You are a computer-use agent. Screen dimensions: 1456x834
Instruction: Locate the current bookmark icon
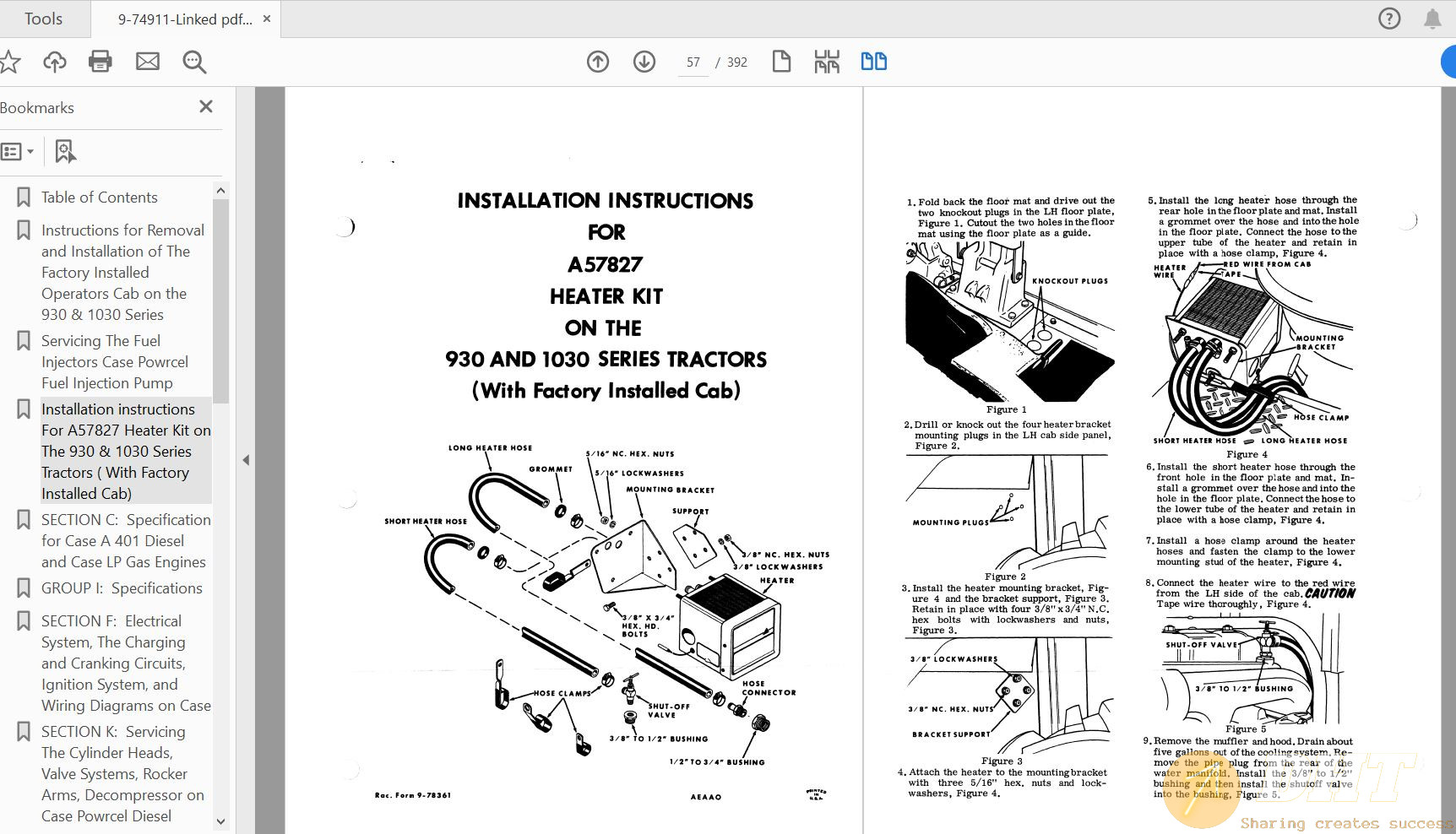pos(65,151)
